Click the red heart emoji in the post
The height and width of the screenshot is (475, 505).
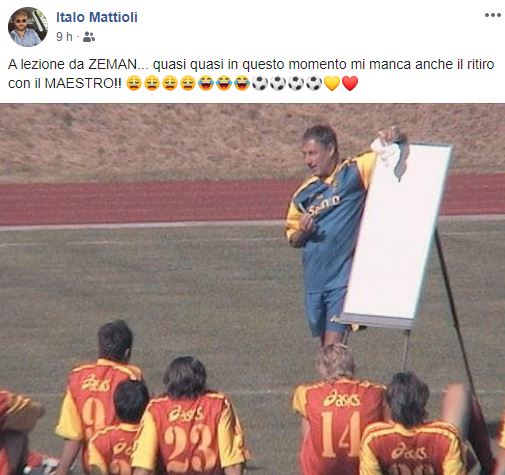350,83
